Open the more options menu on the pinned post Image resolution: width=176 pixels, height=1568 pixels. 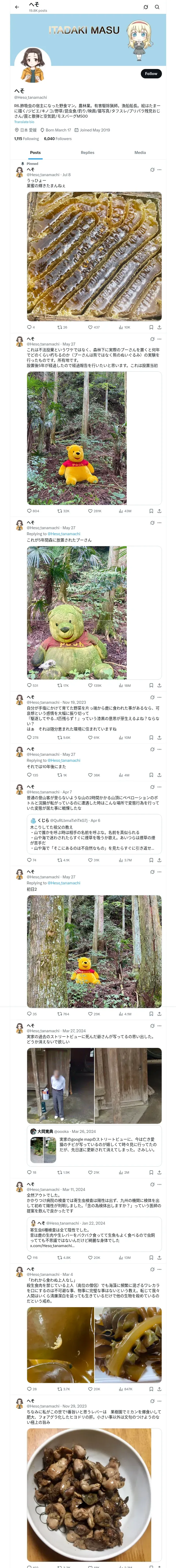[160, 170]
